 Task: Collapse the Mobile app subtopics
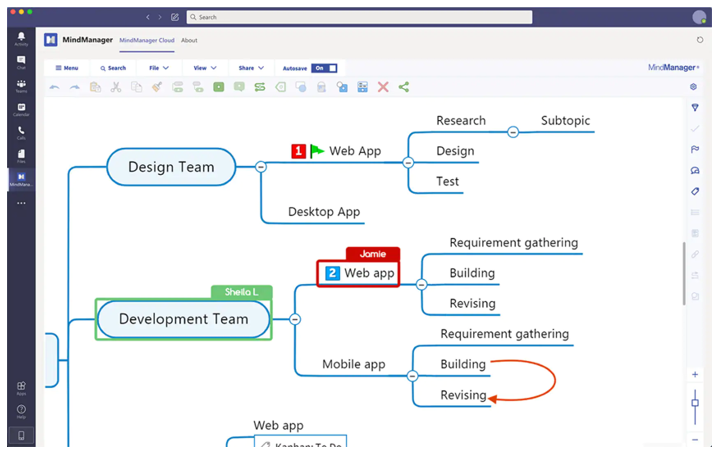point(412,376)
